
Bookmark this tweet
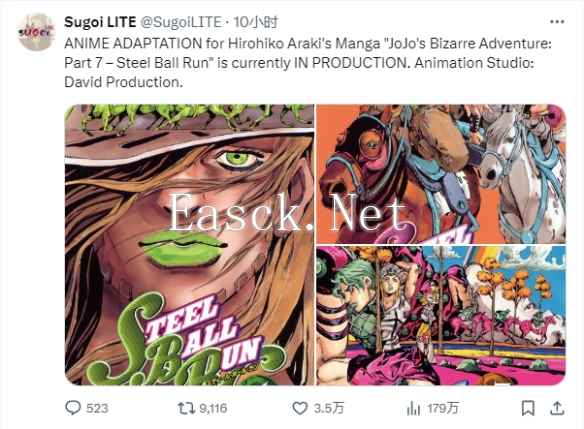pos(528,408)
